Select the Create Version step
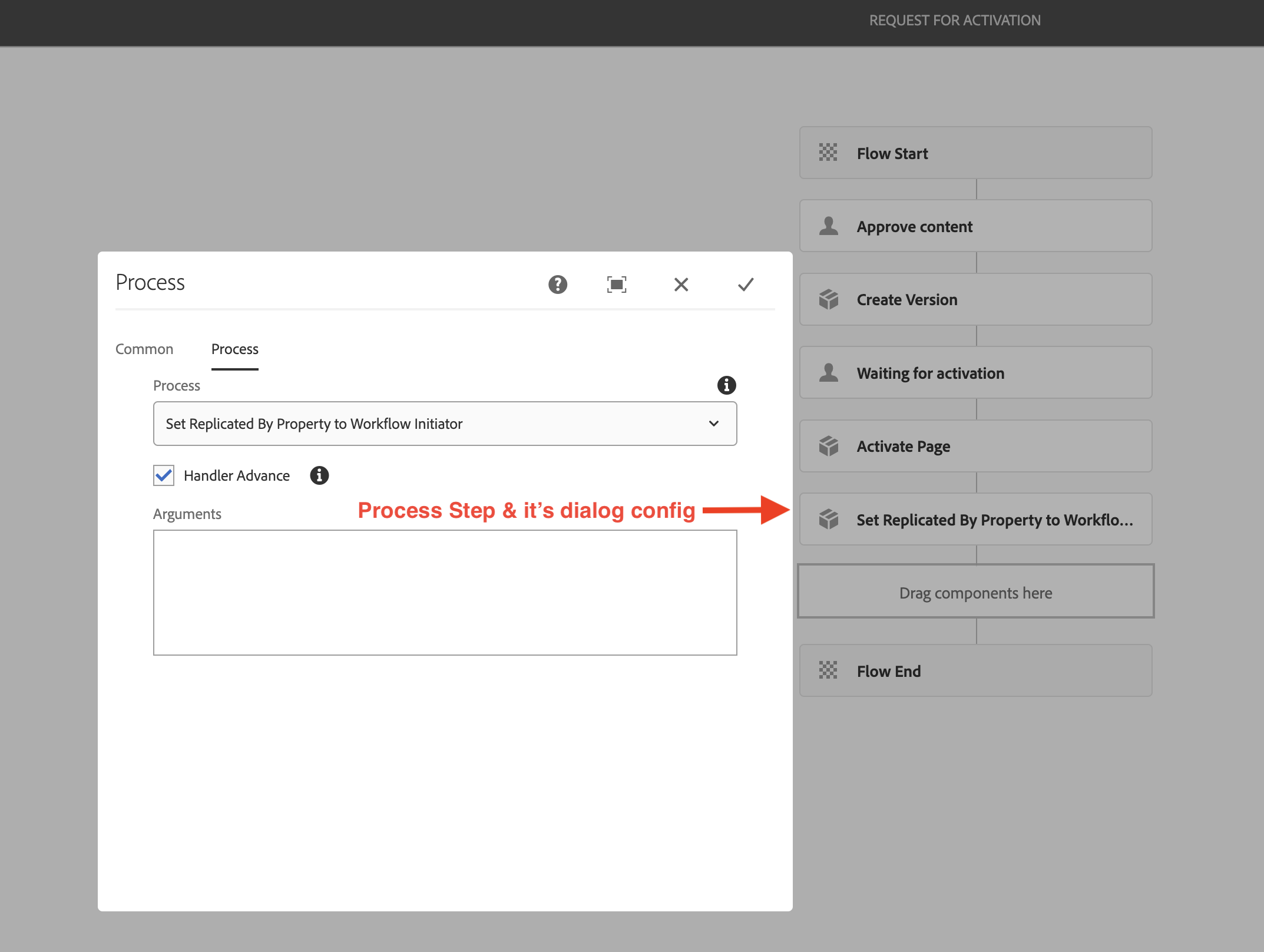 tap(975, 299)
